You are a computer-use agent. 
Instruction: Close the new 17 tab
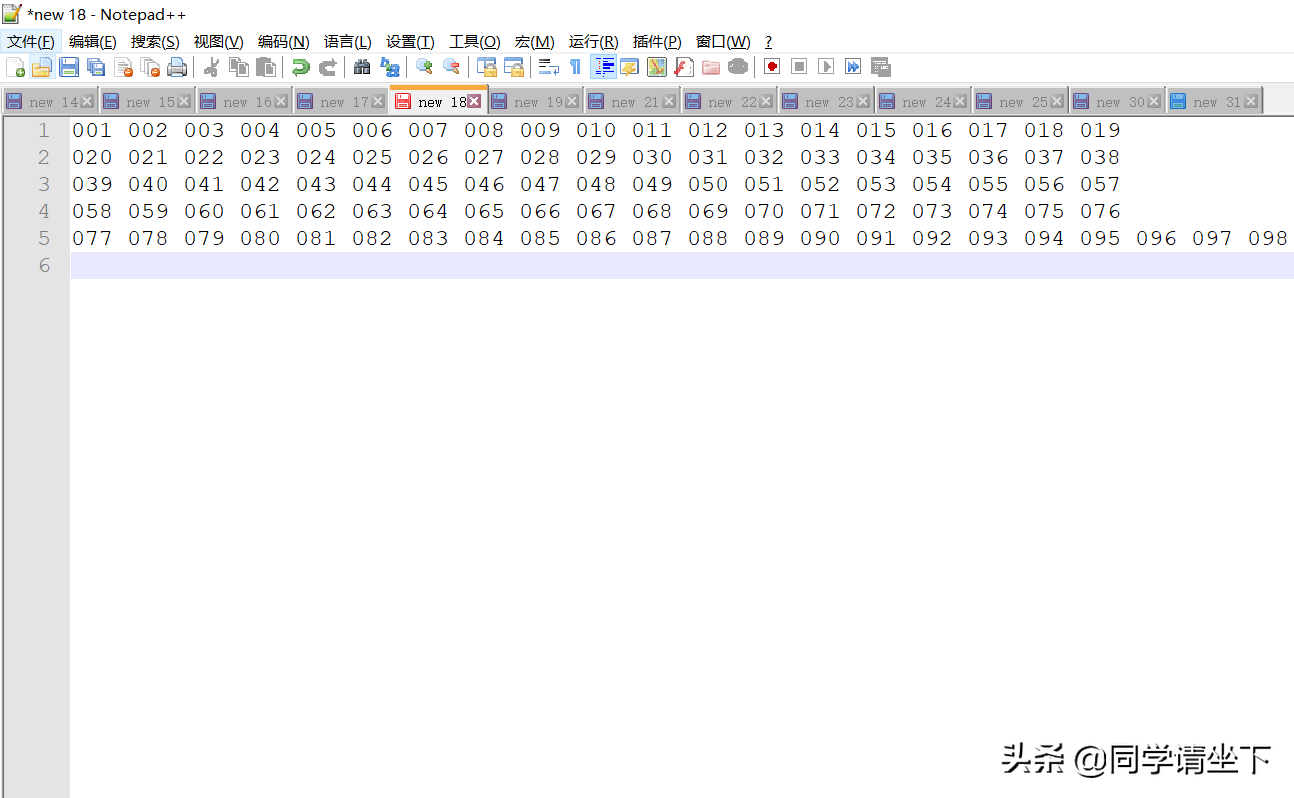378,102
